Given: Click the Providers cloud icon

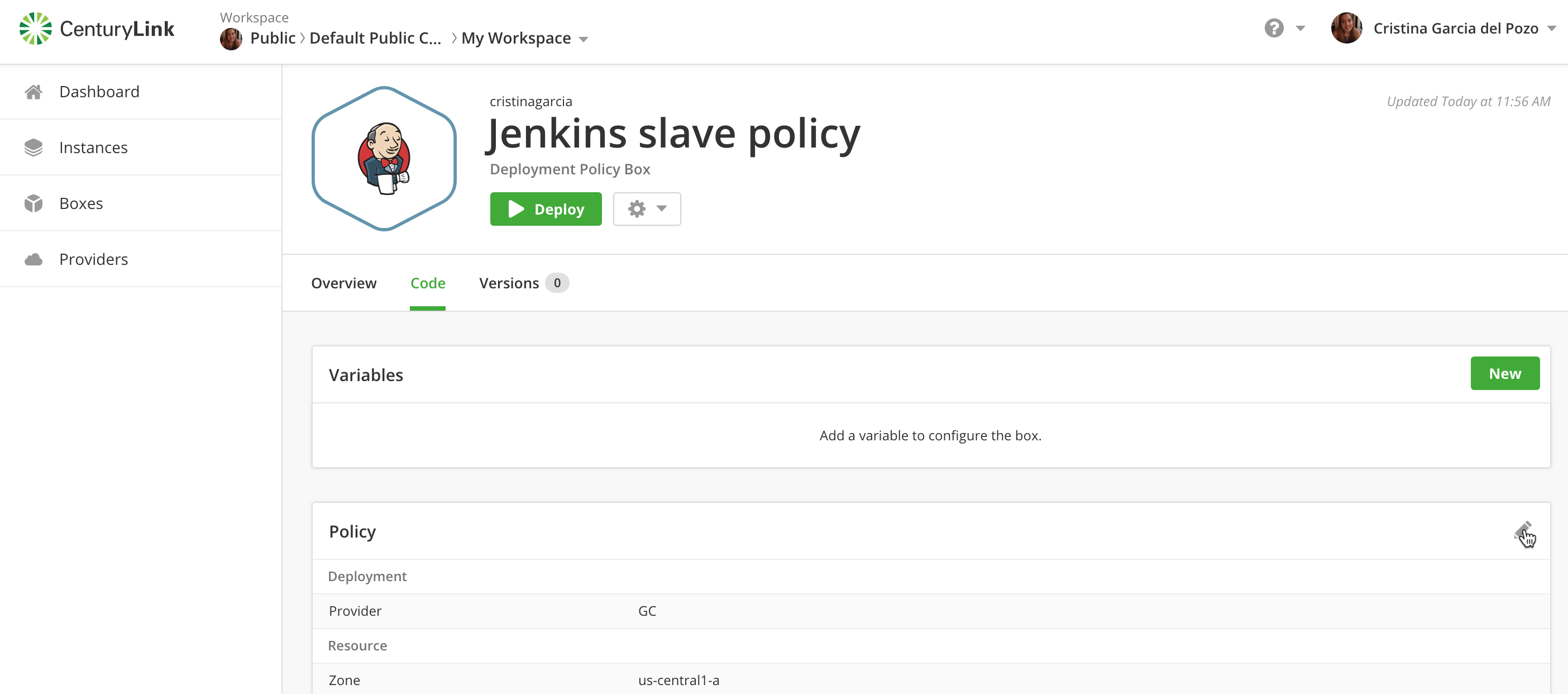Looking at the screenshot, I should point(34,260).
